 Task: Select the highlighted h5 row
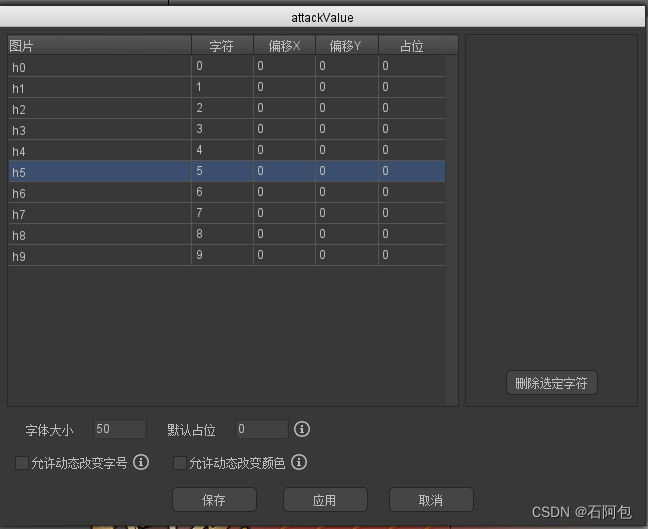tap(227, 171)
